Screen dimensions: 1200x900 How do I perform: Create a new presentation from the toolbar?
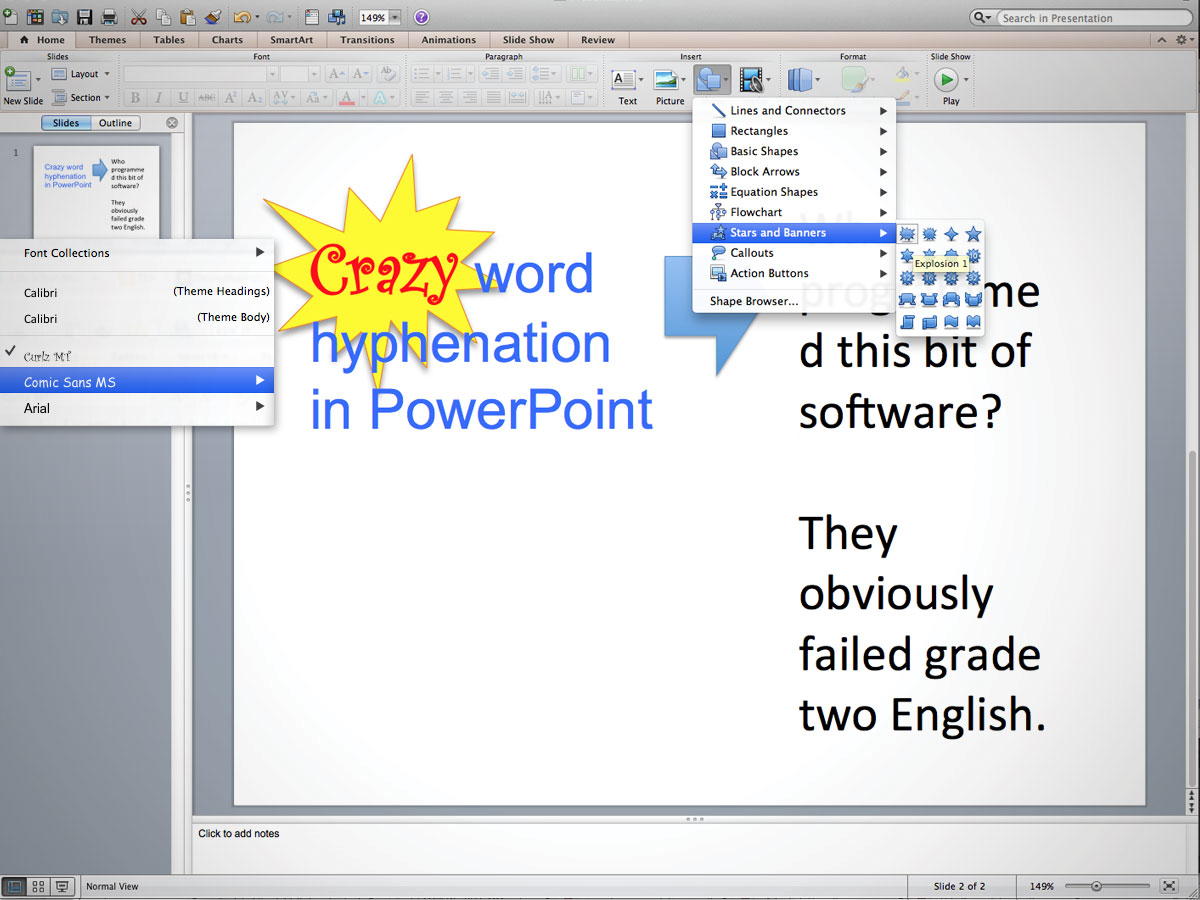click(x=10, y=17)
